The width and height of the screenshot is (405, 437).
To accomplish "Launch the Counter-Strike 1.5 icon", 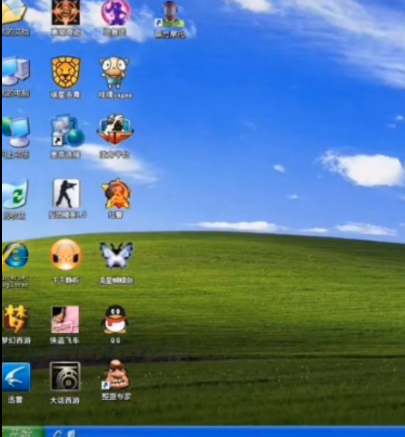I will tap(66, 194).
